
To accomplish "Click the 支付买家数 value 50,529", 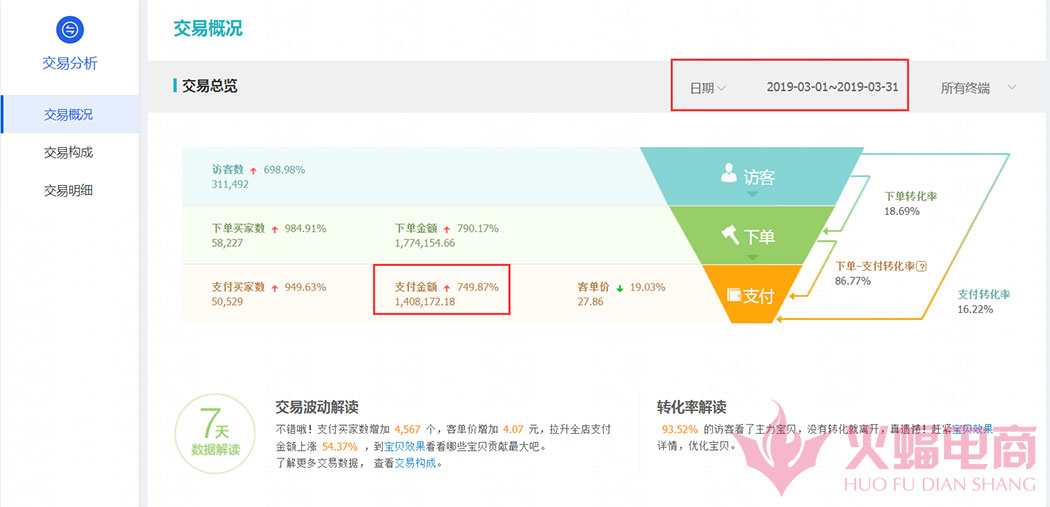I will 227,302.
